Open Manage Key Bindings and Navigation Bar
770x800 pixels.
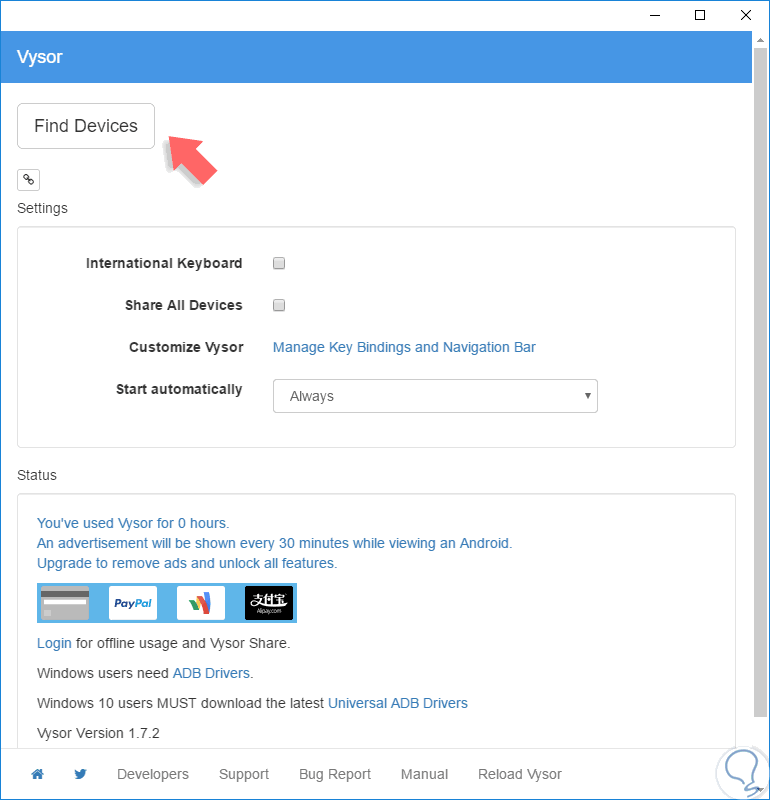click(x=404, y=347)
